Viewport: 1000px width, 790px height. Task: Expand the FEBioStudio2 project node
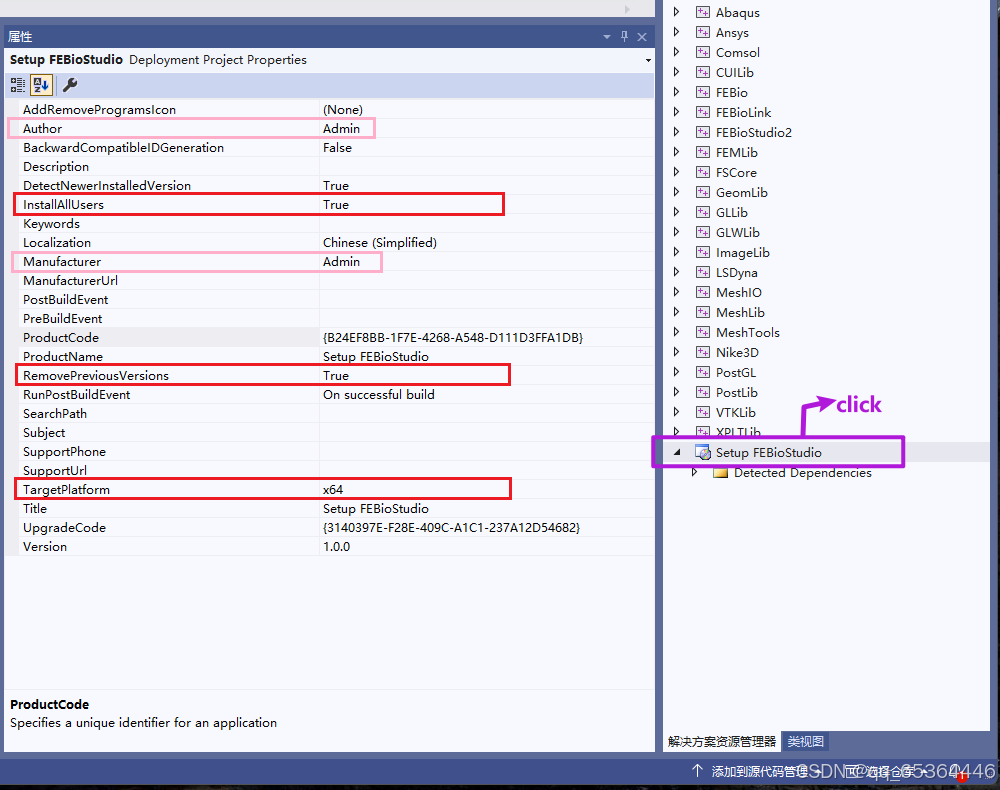tap(677, 132)
